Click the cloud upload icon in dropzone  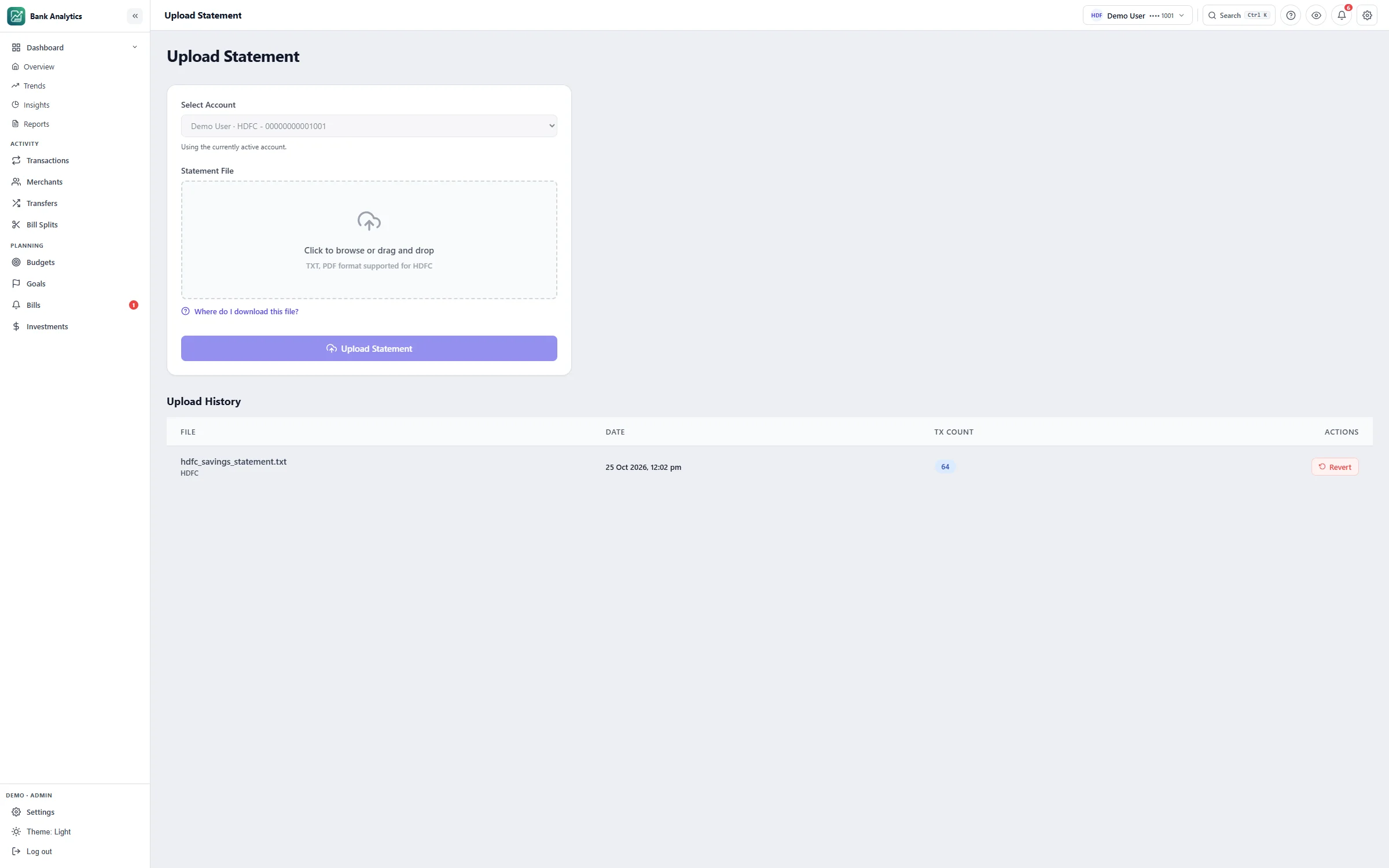tap(369, 221)
